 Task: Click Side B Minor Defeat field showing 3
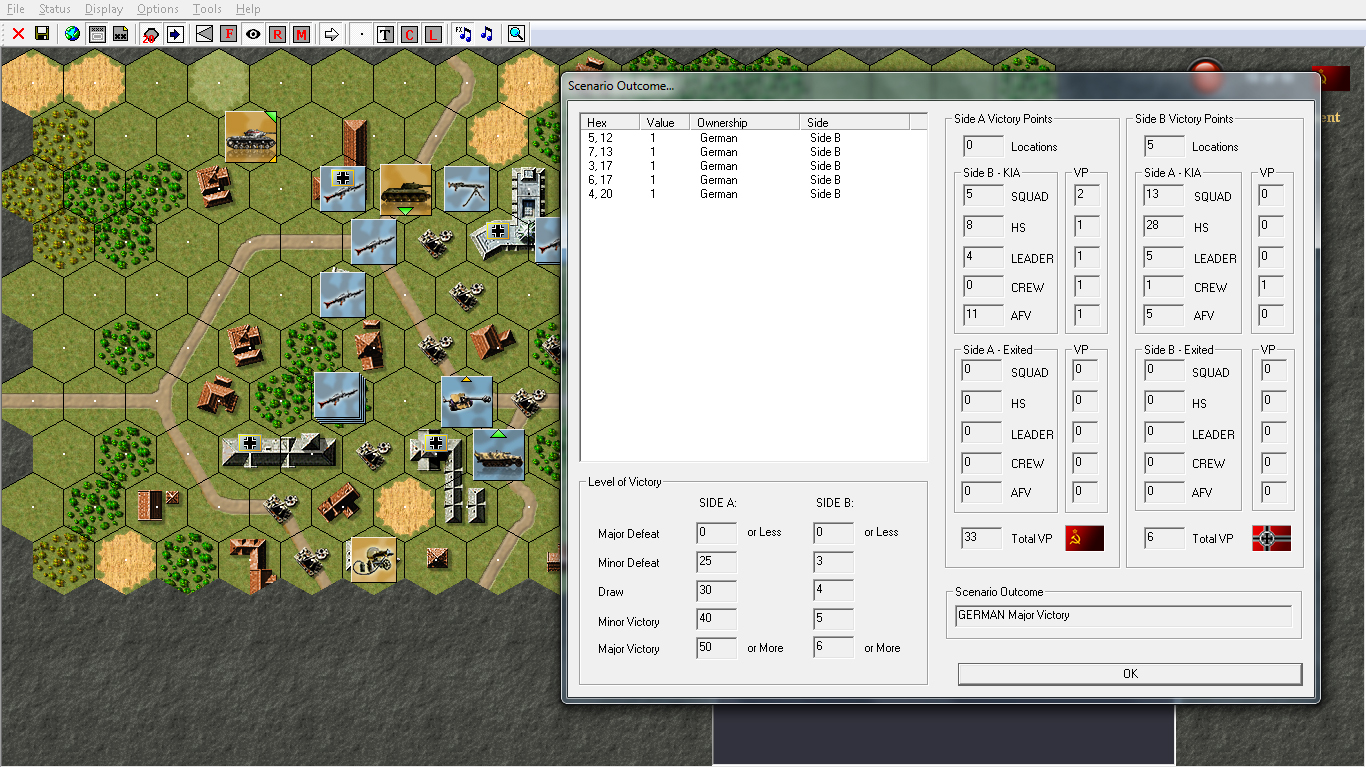[x=834, y=562]
